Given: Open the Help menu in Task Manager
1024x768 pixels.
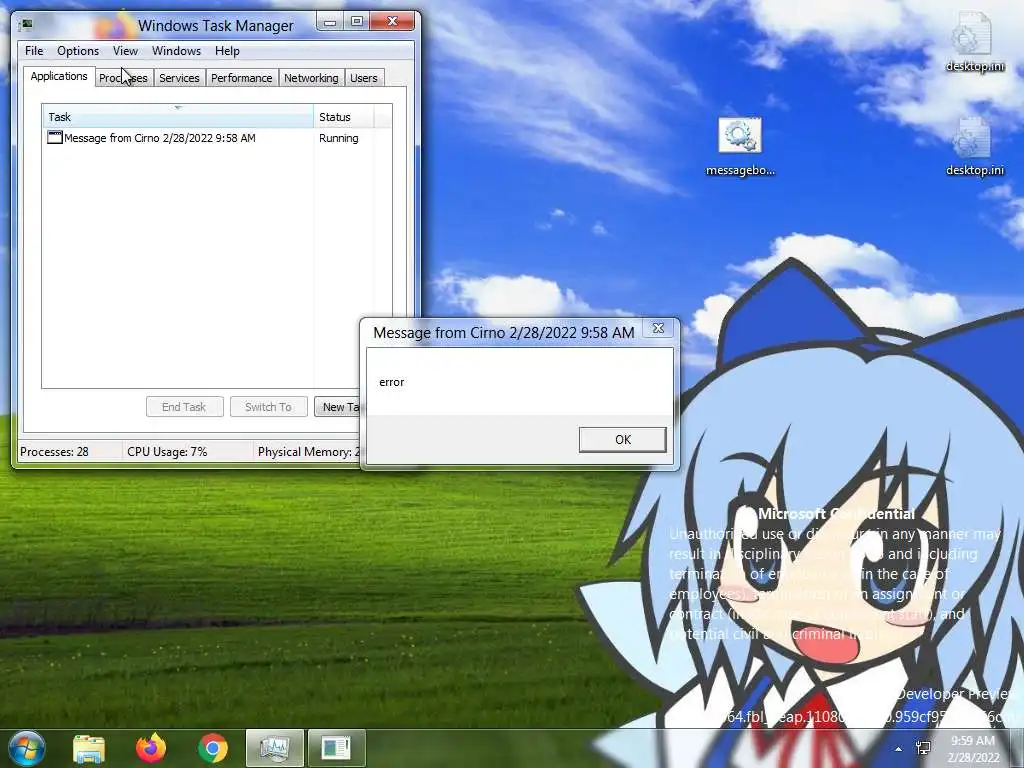Looking at the screenshot, I should pos(227,51).
